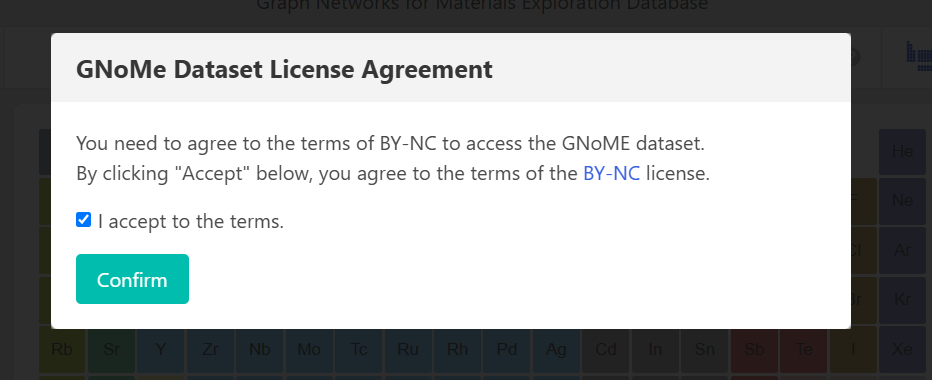932x380 pixels.
Task: Select the Te element tile
Action: (804, 349)
